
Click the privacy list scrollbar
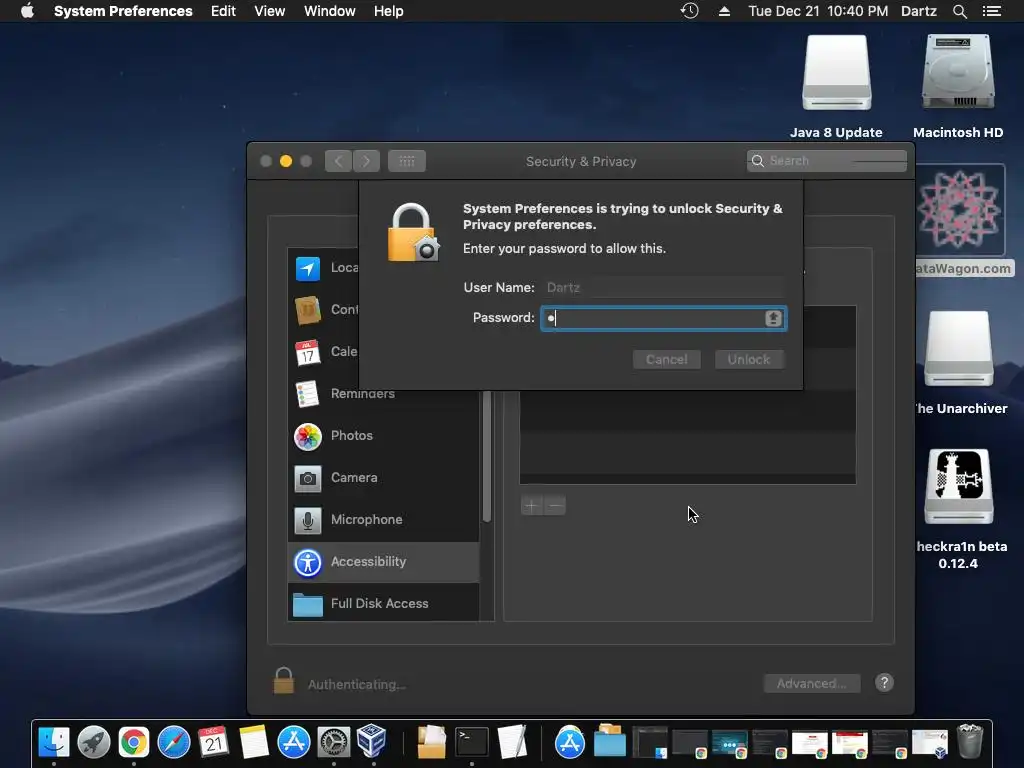click(487, 456)
